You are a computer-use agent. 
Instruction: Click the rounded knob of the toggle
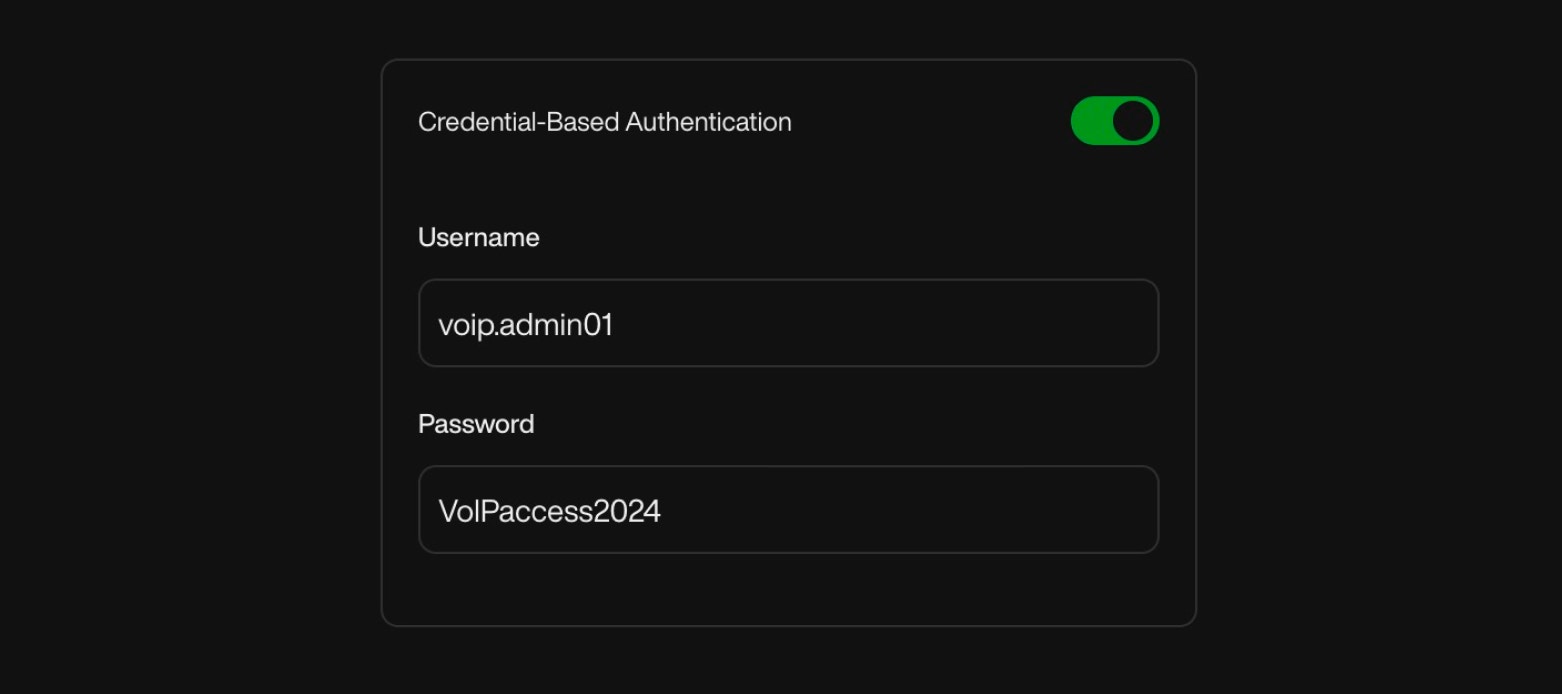(1133, 120)
